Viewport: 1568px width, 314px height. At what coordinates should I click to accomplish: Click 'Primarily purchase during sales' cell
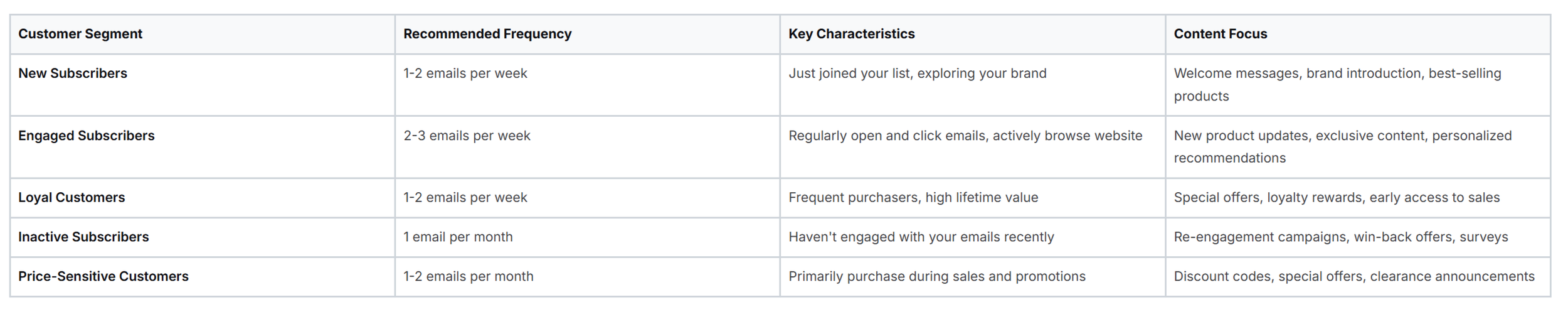[936, 276]
